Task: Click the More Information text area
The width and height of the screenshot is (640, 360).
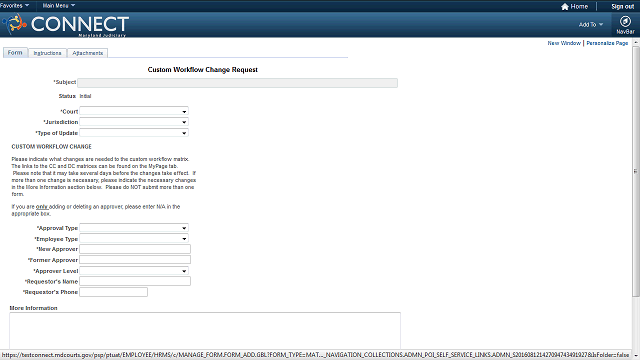Action: (205, 331)
